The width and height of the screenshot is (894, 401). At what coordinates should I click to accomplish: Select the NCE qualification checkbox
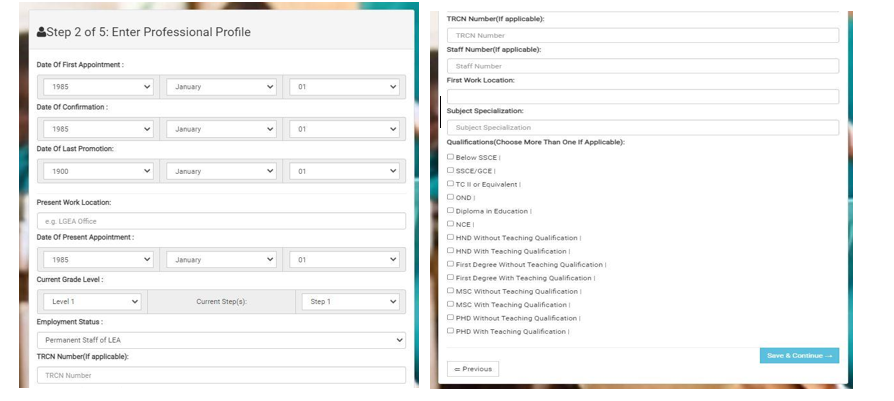[451, 224]
